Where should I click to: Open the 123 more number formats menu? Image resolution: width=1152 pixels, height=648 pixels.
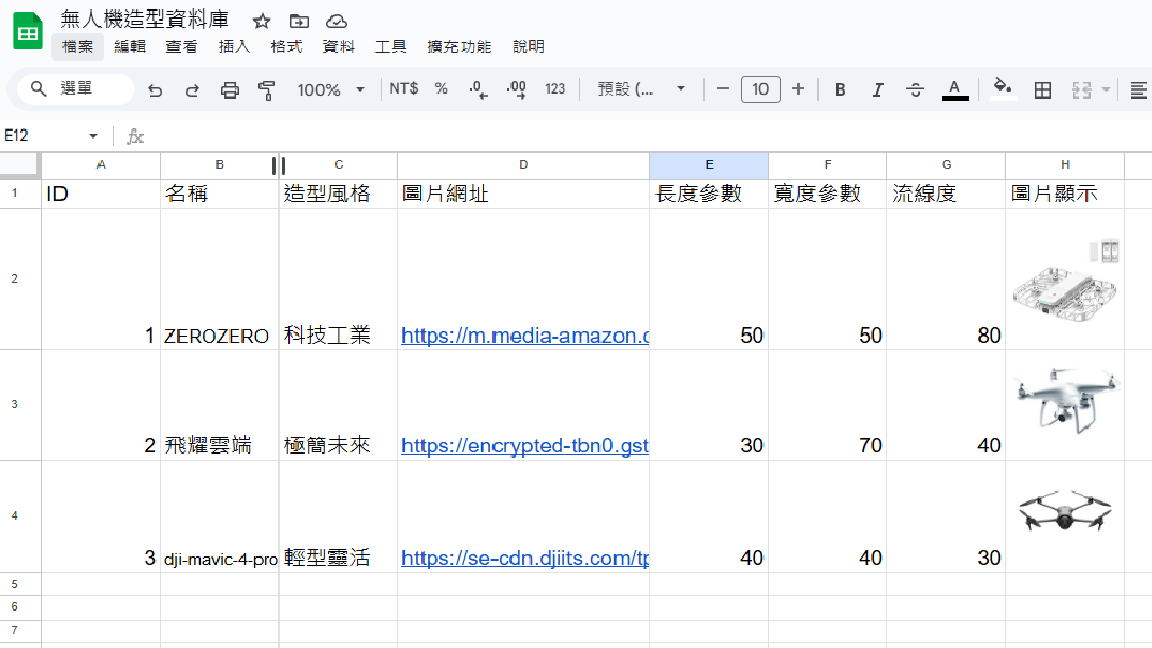click(x=555, y=89)
